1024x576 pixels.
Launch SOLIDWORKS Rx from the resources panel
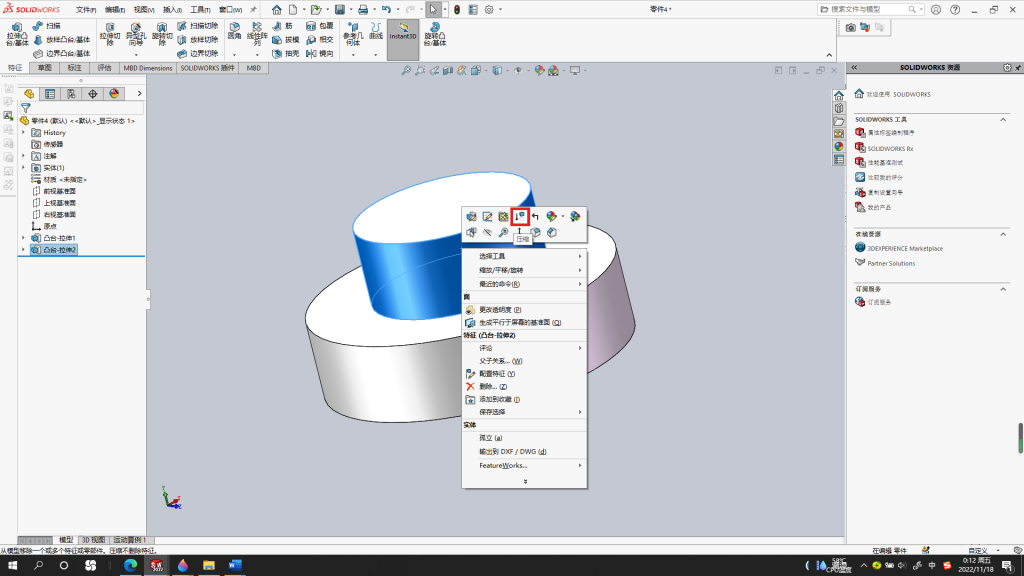click(890, 148)
